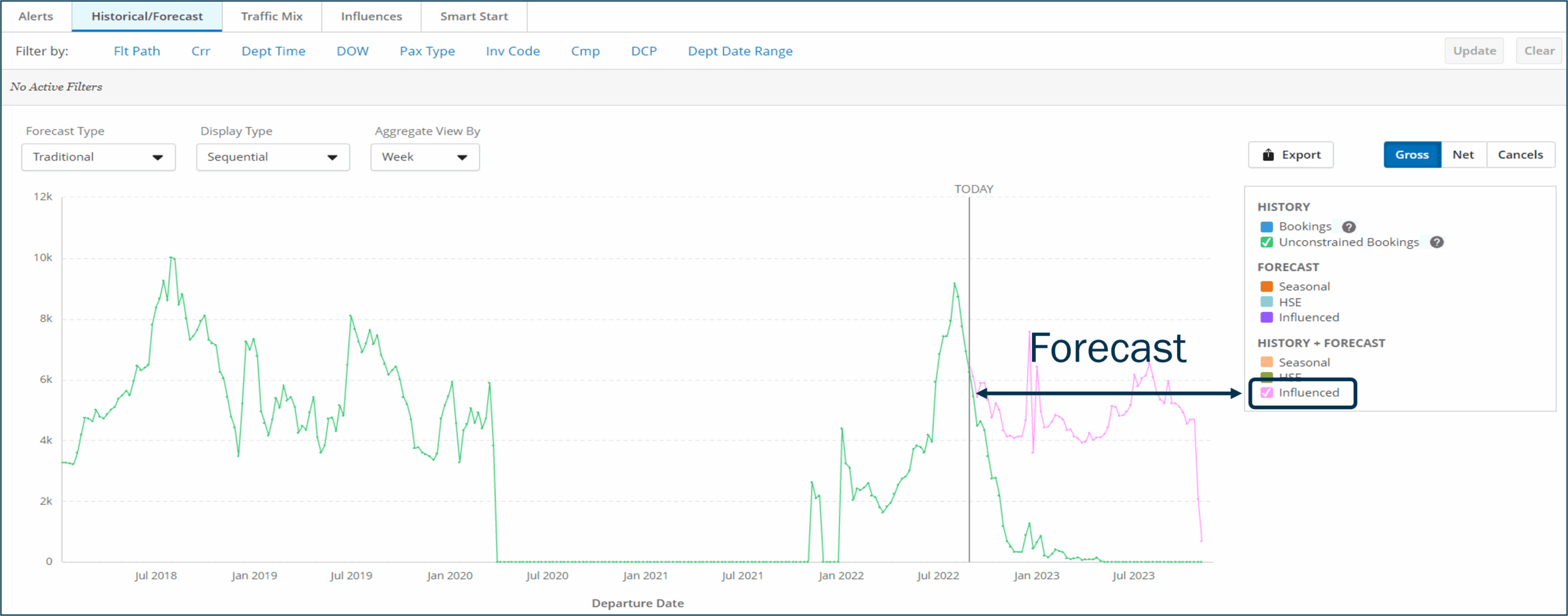Image resolution: width=1568 pixels, height=616 pixels.
Task: Expand the Display Type Sequential dropdown
Action: coord(273,158)
